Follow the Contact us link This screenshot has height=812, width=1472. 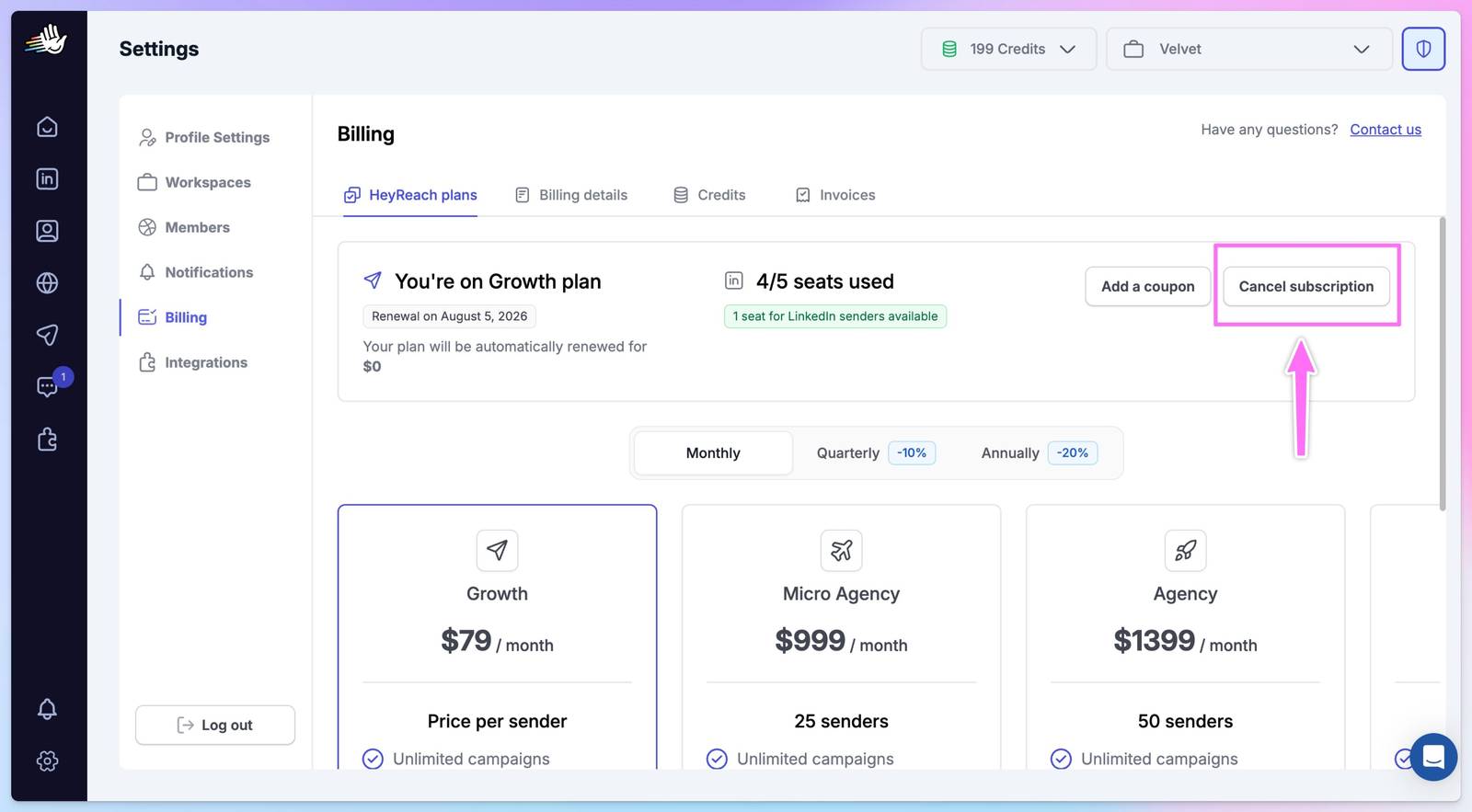pyautogui.click(x=1386, y=129)
